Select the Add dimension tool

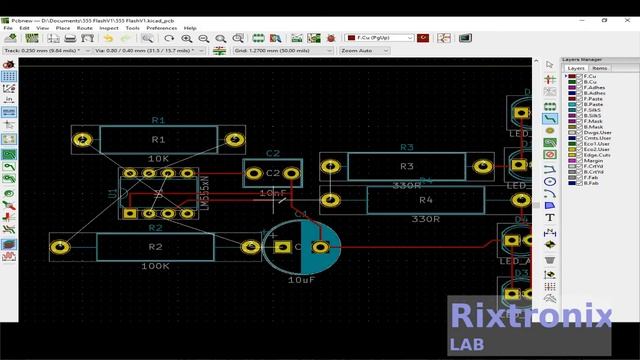coord(550,233)
